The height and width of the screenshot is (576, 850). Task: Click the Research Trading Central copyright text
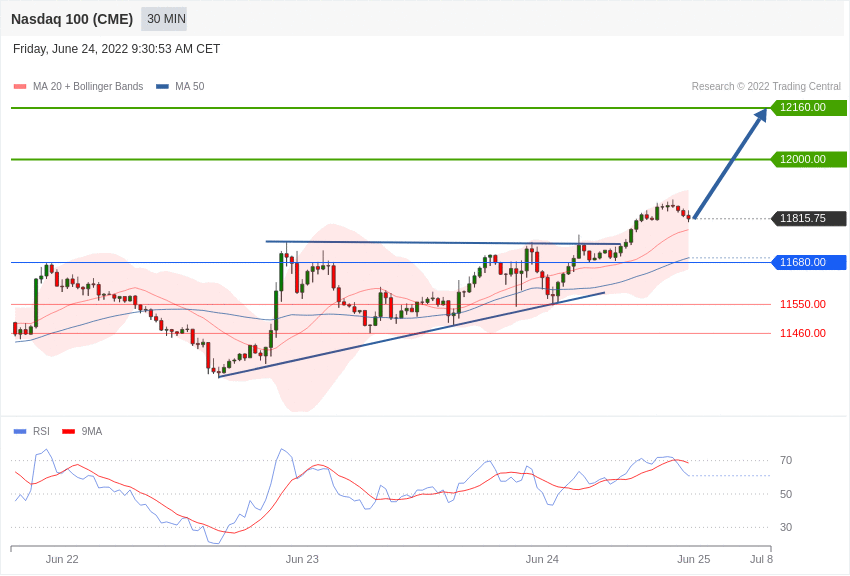click(x=766, y=87)
